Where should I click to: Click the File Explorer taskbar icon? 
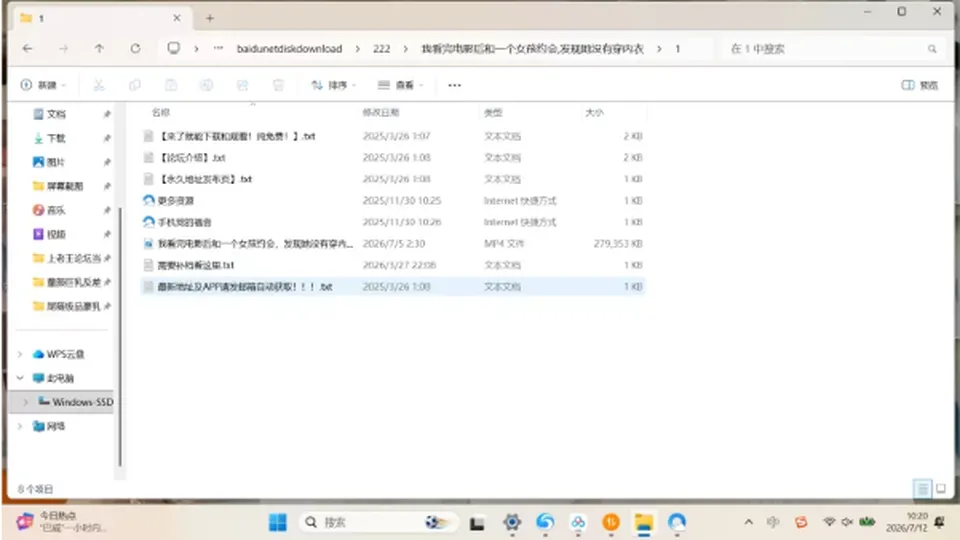[643, 522]
